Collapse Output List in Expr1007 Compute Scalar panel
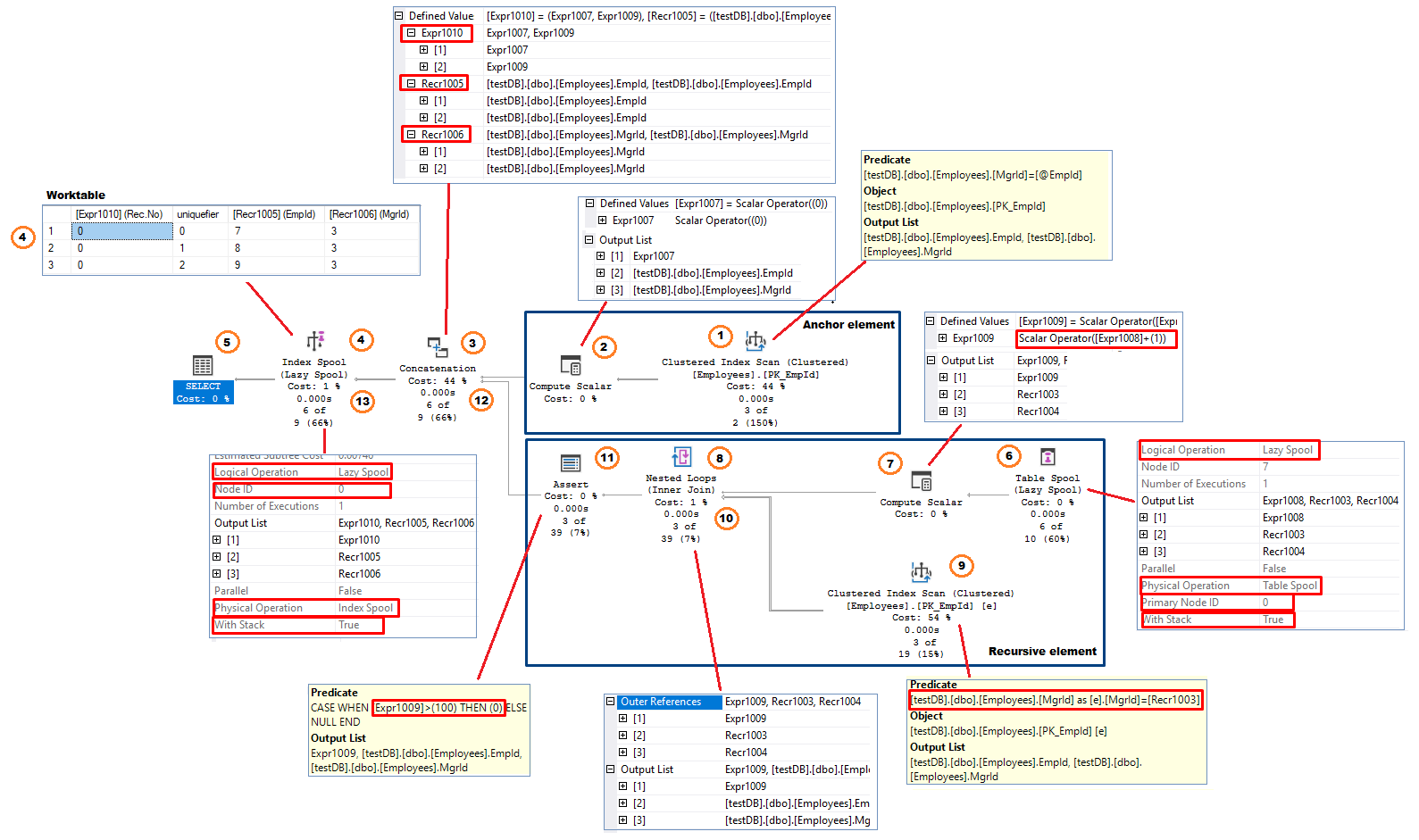The height and width of the screenshot is (840, 1419). point(589,240)
